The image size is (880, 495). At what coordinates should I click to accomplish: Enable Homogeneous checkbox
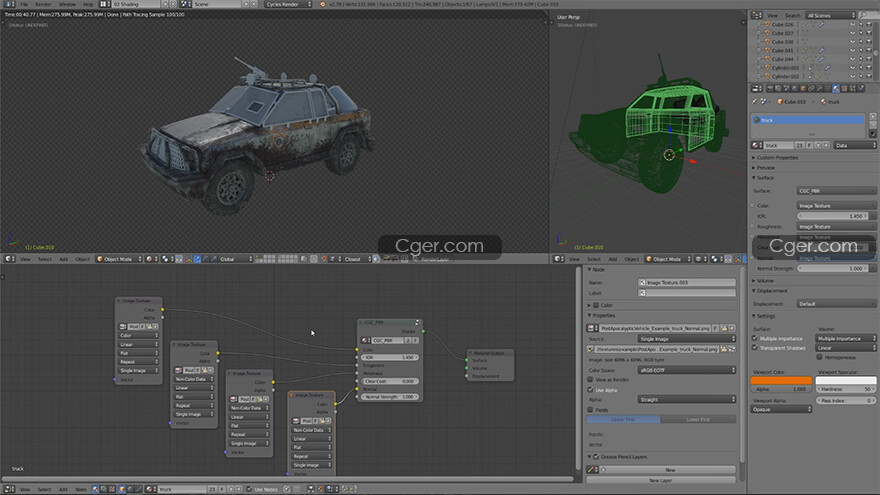pyautogui.click(x=820, y=357)
